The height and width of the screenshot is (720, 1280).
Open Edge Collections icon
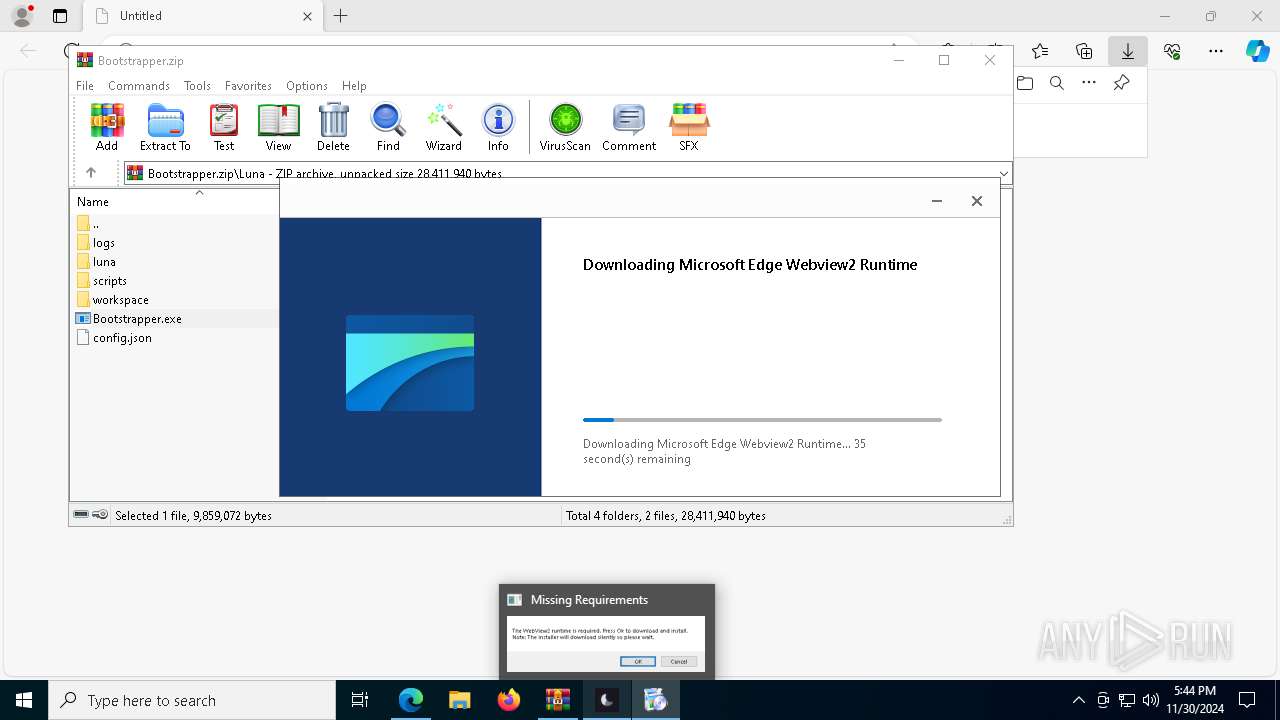point(1084,51)
